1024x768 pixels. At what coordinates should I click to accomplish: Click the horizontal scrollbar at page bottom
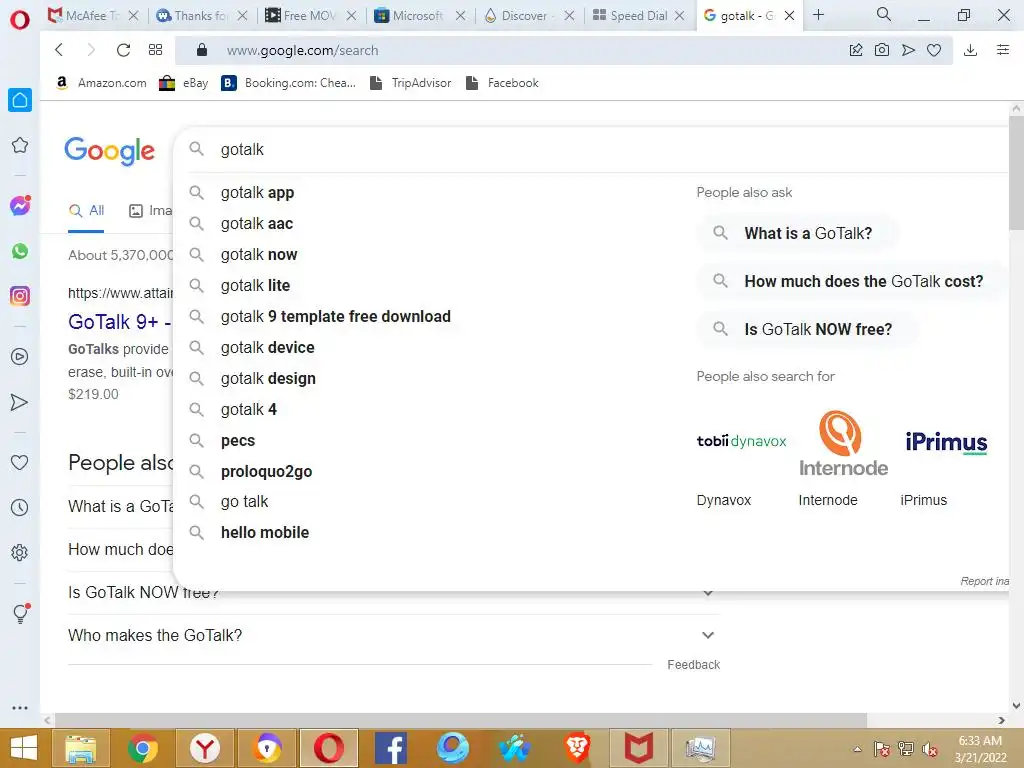[x=460, y=720]
